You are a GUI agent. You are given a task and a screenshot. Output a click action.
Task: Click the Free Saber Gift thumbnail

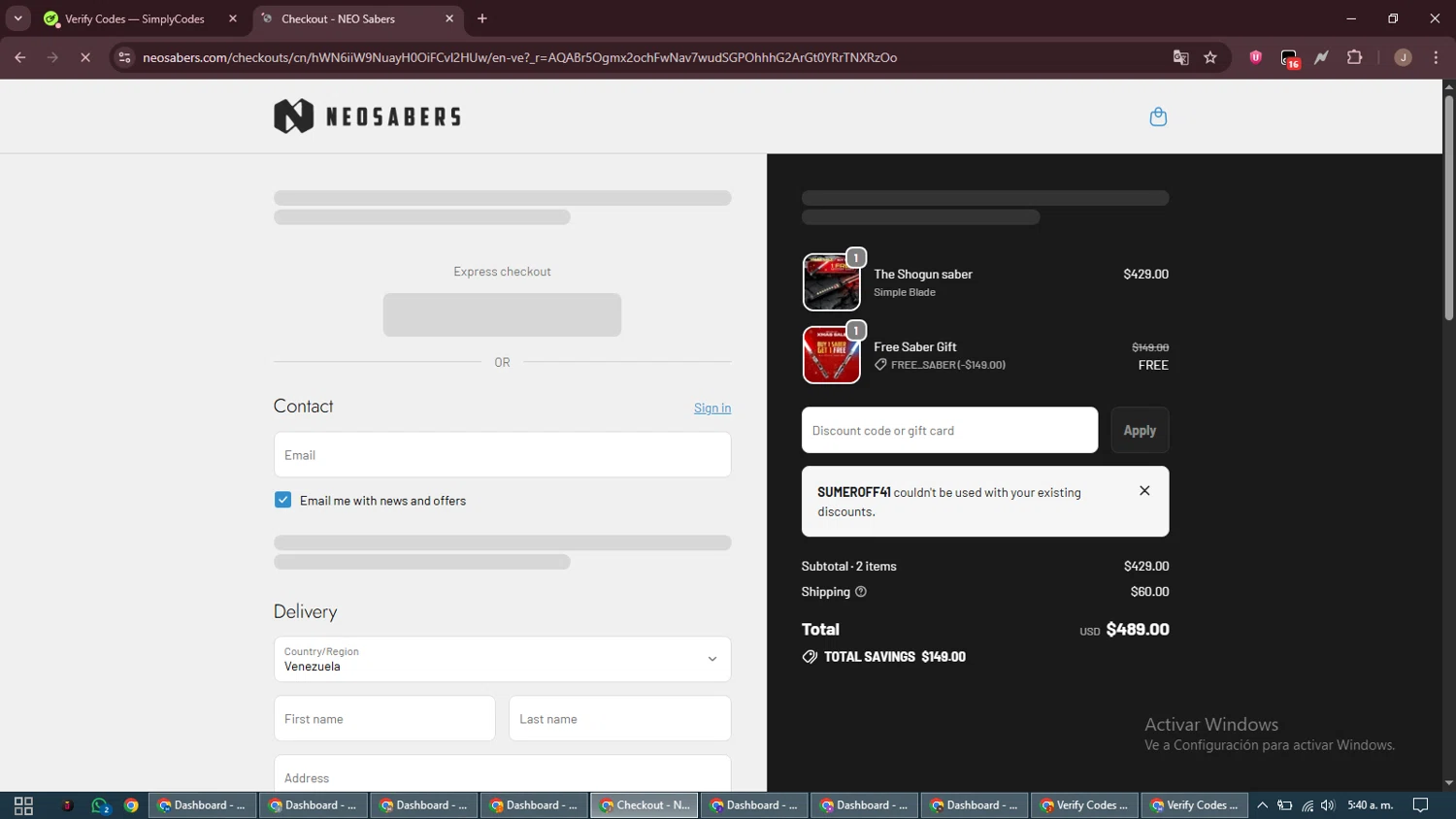[x=832, y=355]
